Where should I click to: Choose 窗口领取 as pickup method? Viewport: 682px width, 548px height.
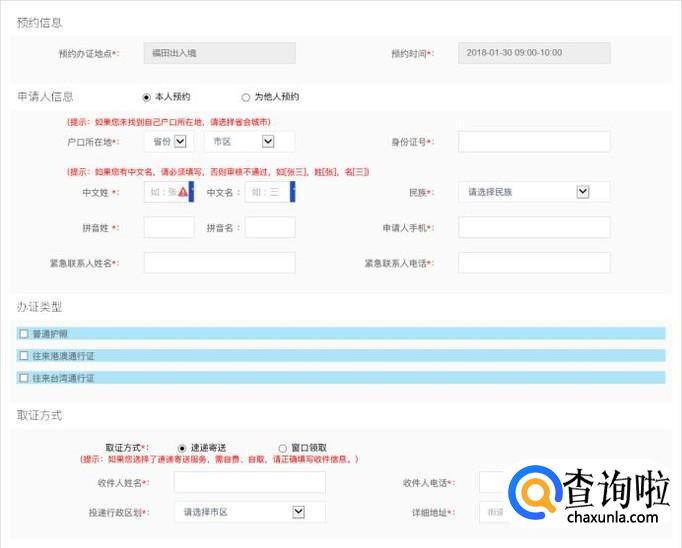click(x=282, y=448)
